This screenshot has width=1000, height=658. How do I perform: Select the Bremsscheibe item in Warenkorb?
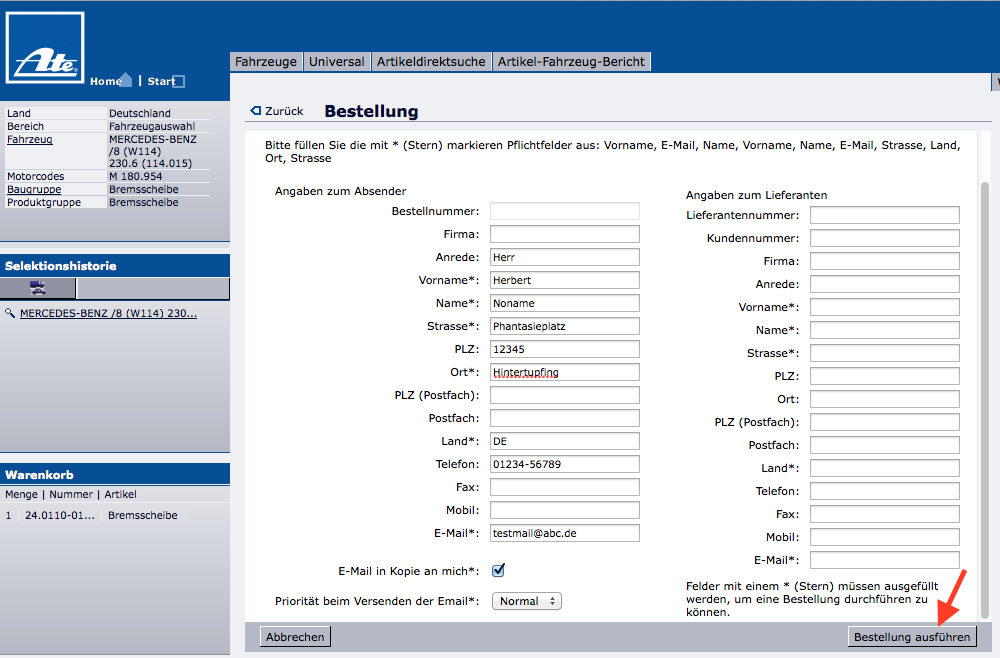click(143, 515)
